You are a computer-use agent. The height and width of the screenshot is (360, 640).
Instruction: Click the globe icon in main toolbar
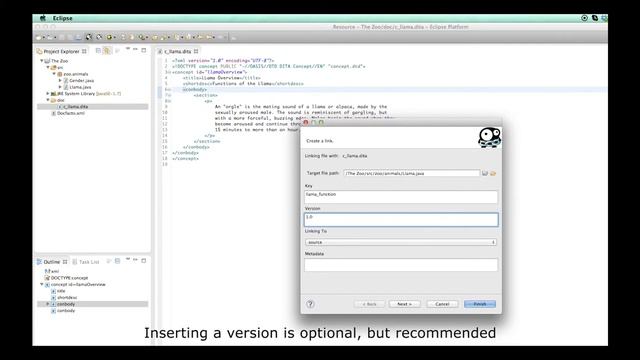[x=89, y=37]
